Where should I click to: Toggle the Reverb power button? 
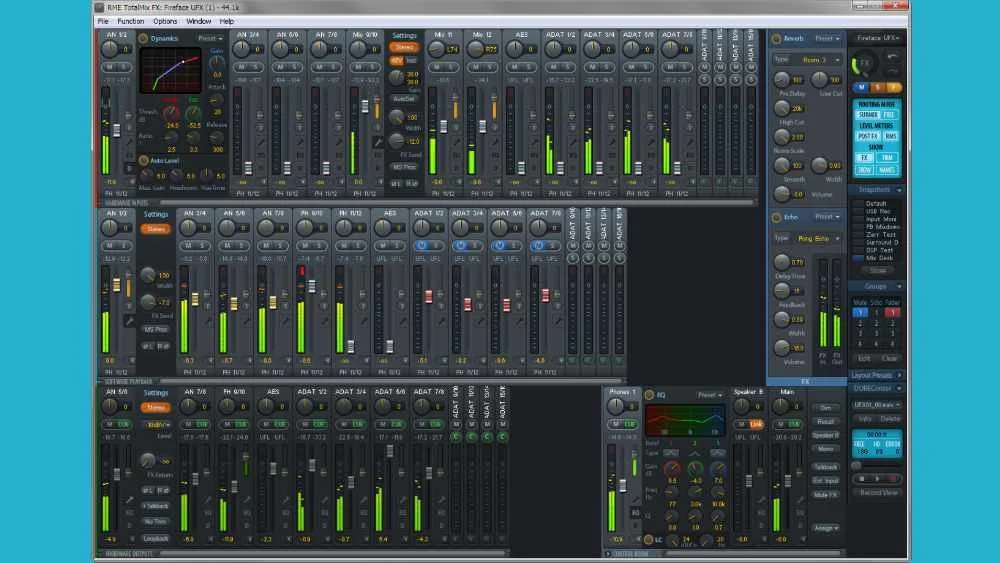(776, 39)
